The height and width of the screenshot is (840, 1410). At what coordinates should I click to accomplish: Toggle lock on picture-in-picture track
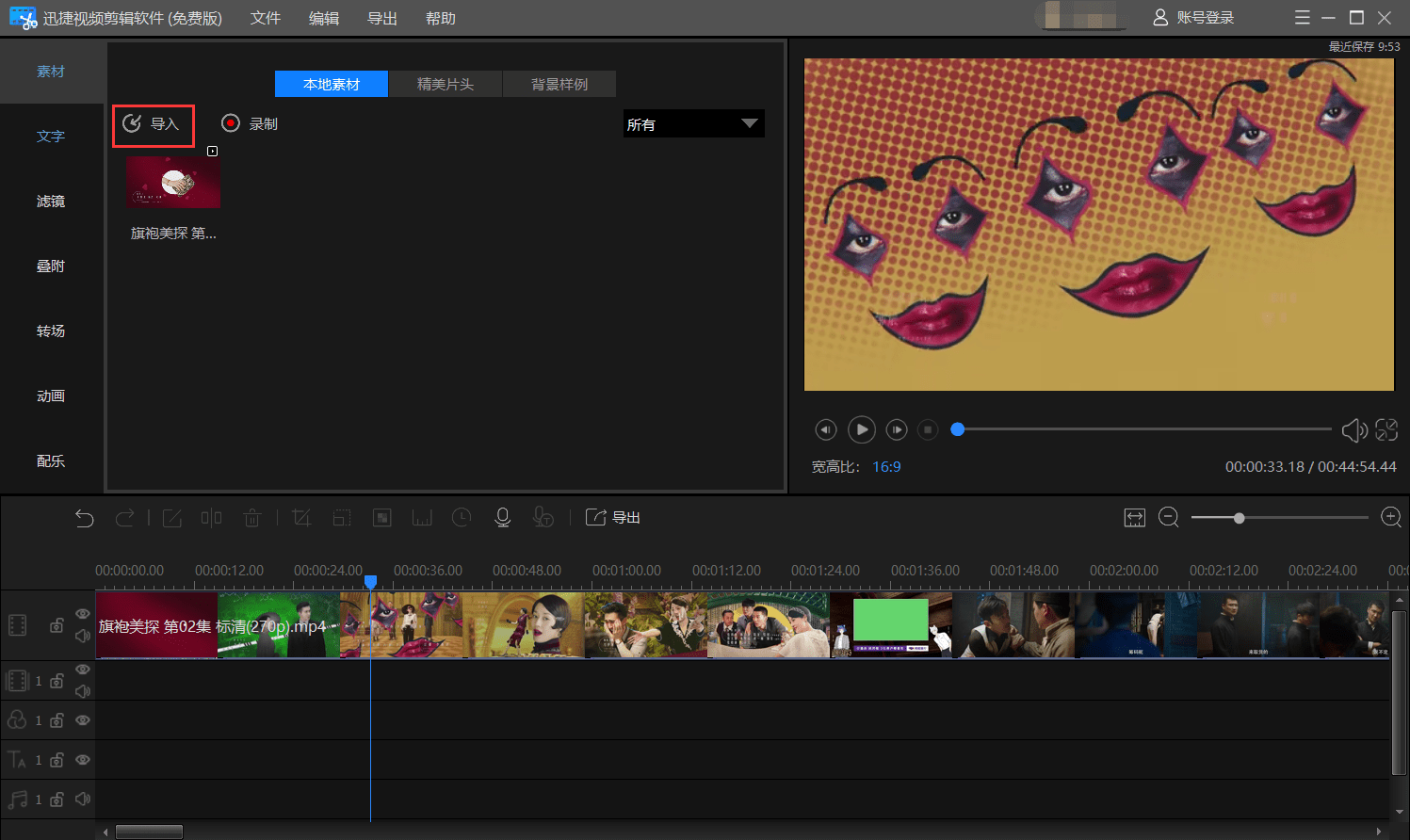57,681
